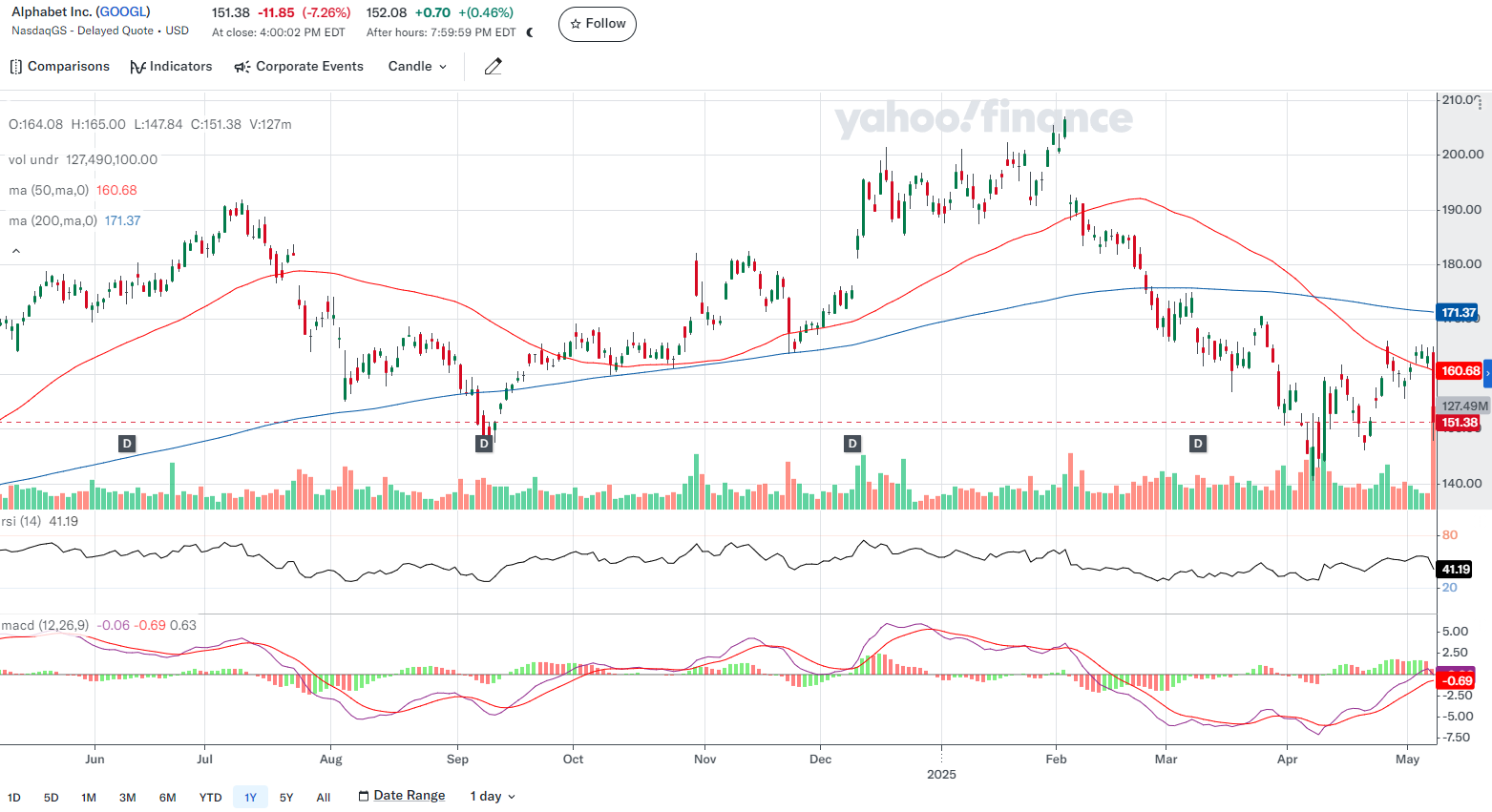
Task: Click the 127.49M volume tag
Action: pos(1463,406)
